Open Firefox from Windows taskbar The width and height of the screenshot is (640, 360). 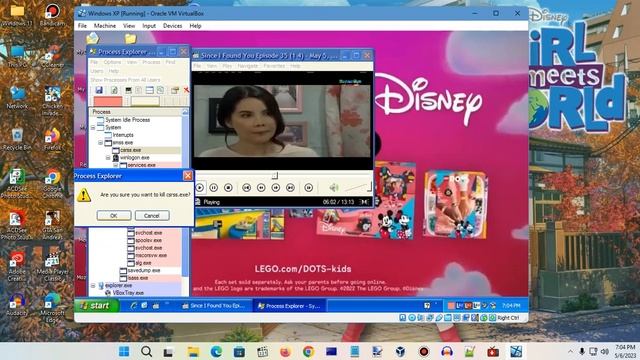click(285, 351)
